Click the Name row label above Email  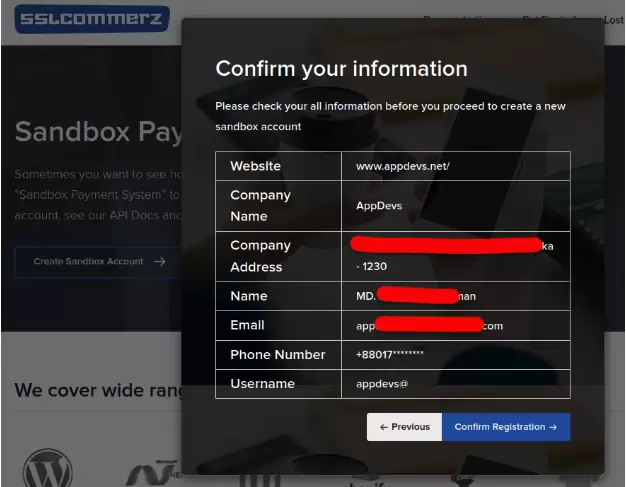[249, 296]
